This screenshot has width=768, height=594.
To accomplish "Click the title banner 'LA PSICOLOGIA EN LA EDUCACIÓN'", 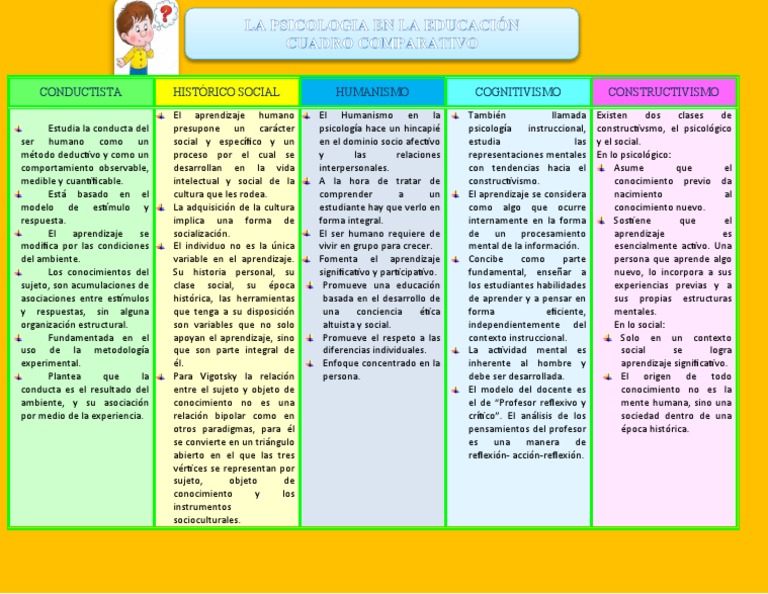I will [382, 34].
